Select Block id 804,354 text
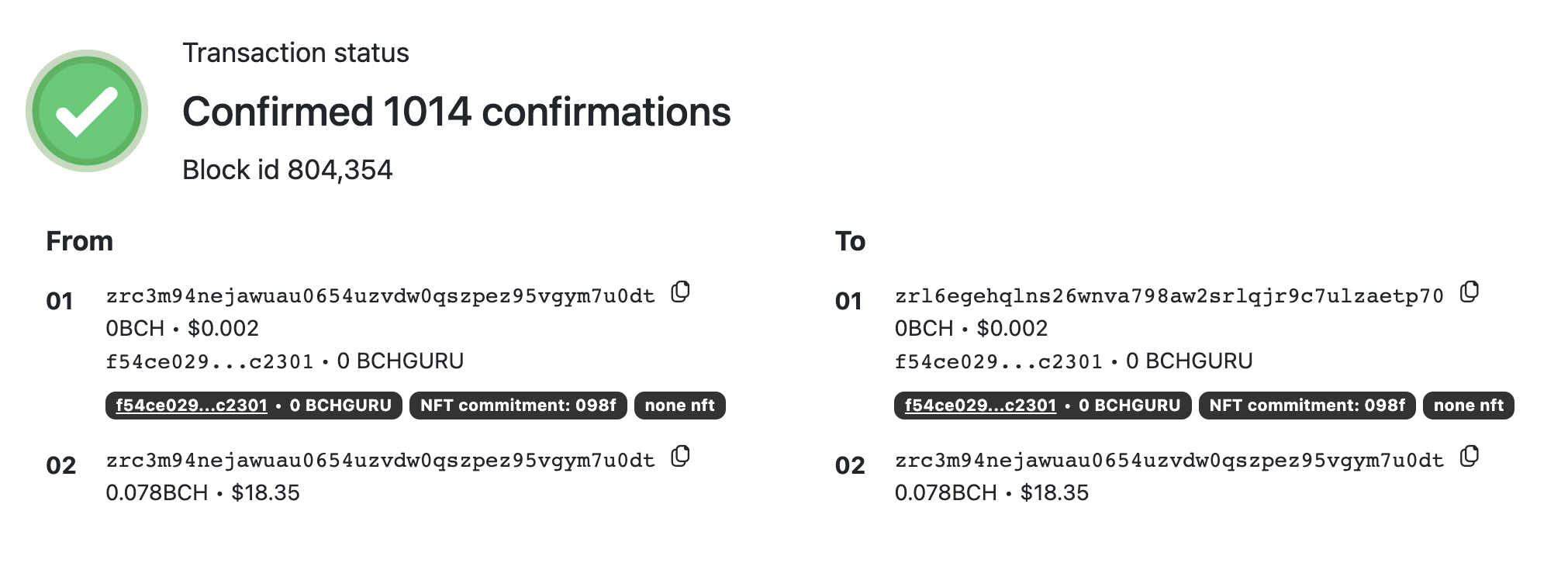The image size is (1568, 580). coord(287,170)
